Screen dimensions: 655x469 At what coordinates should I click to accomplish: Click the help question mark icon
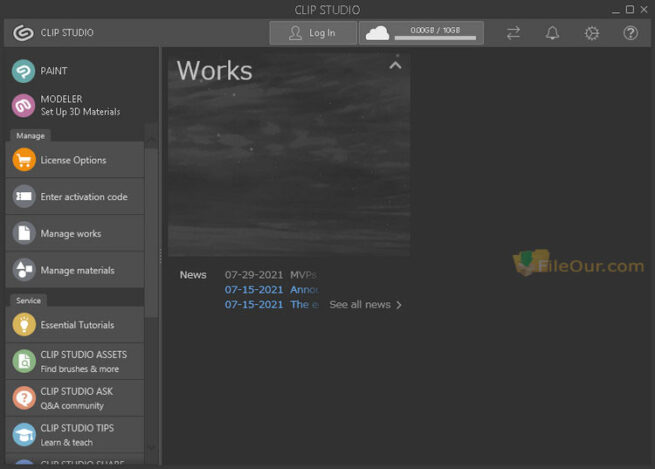630,33
